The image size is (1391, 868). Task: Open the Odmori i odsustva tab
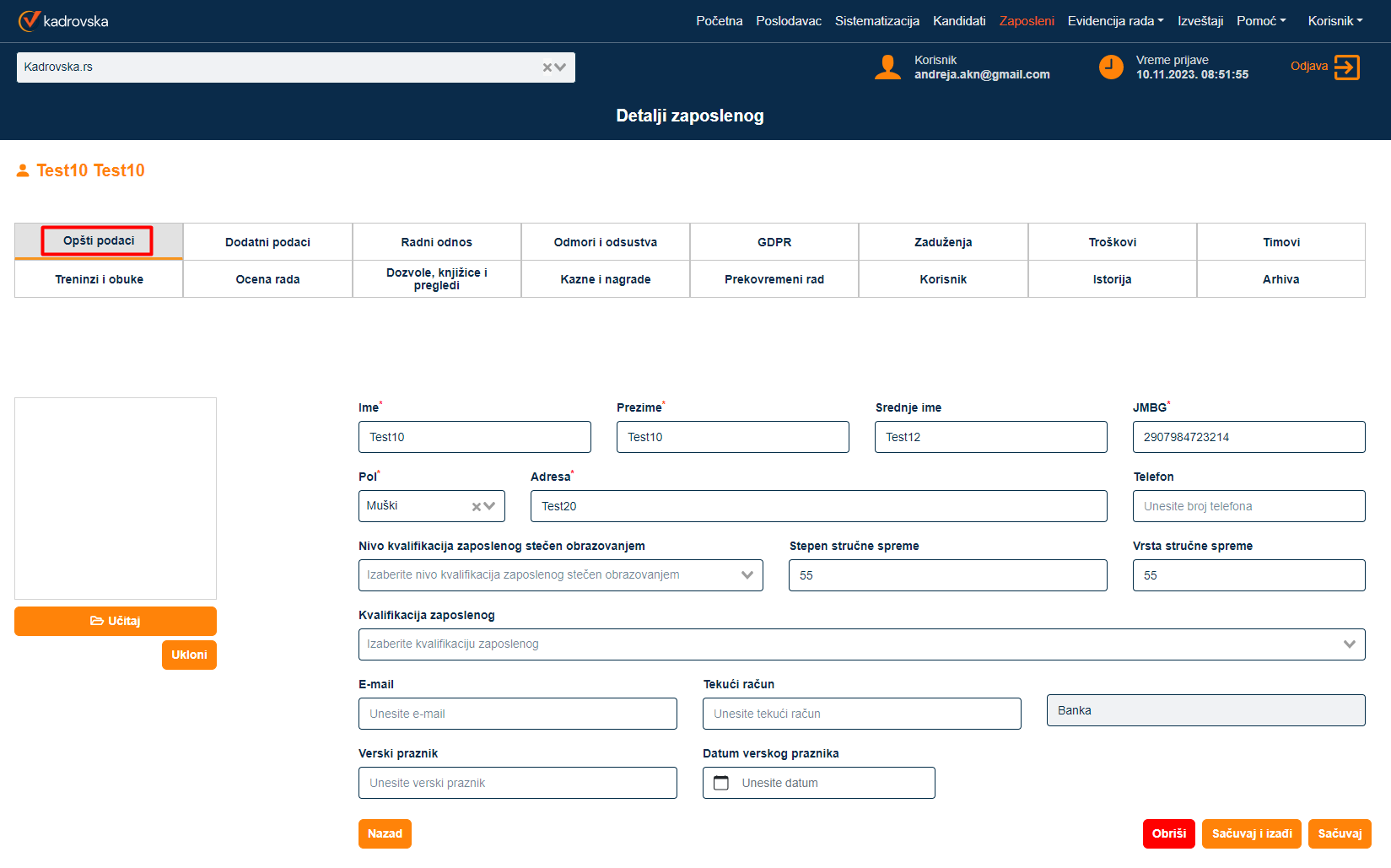pos(605,242)
